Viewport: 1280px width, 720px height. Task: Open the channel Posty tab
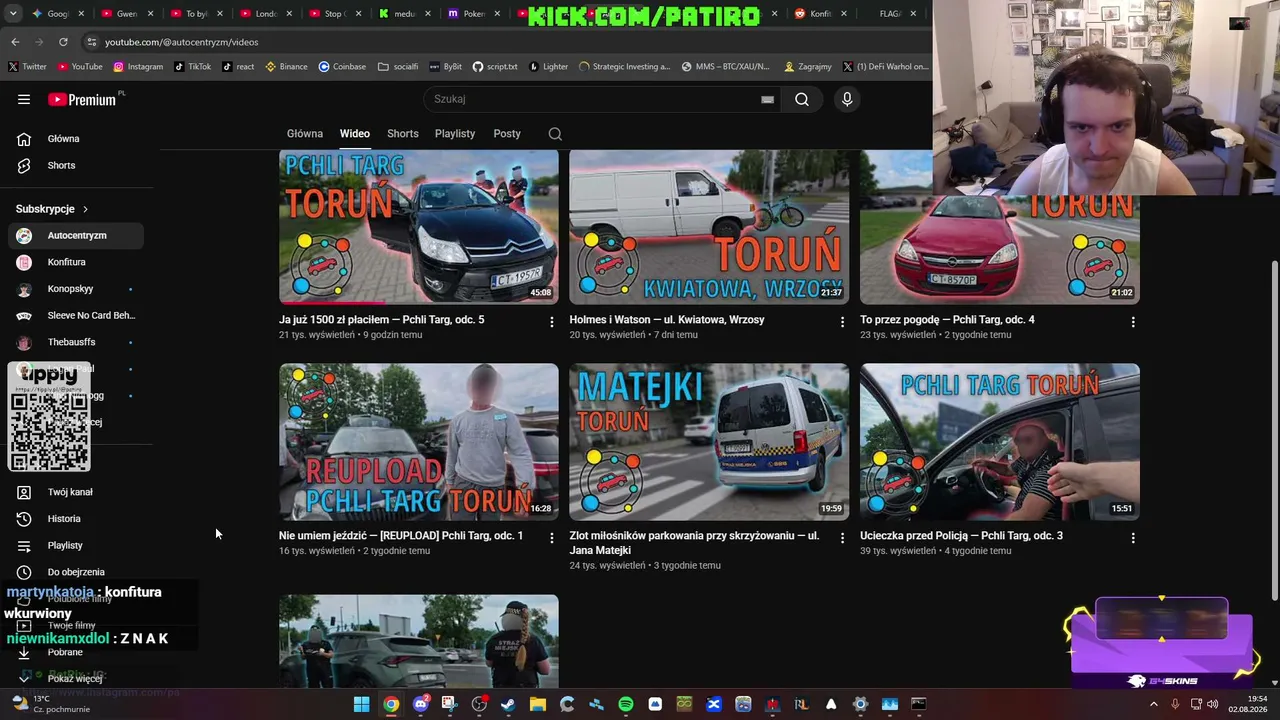click(x=507, y=133)
